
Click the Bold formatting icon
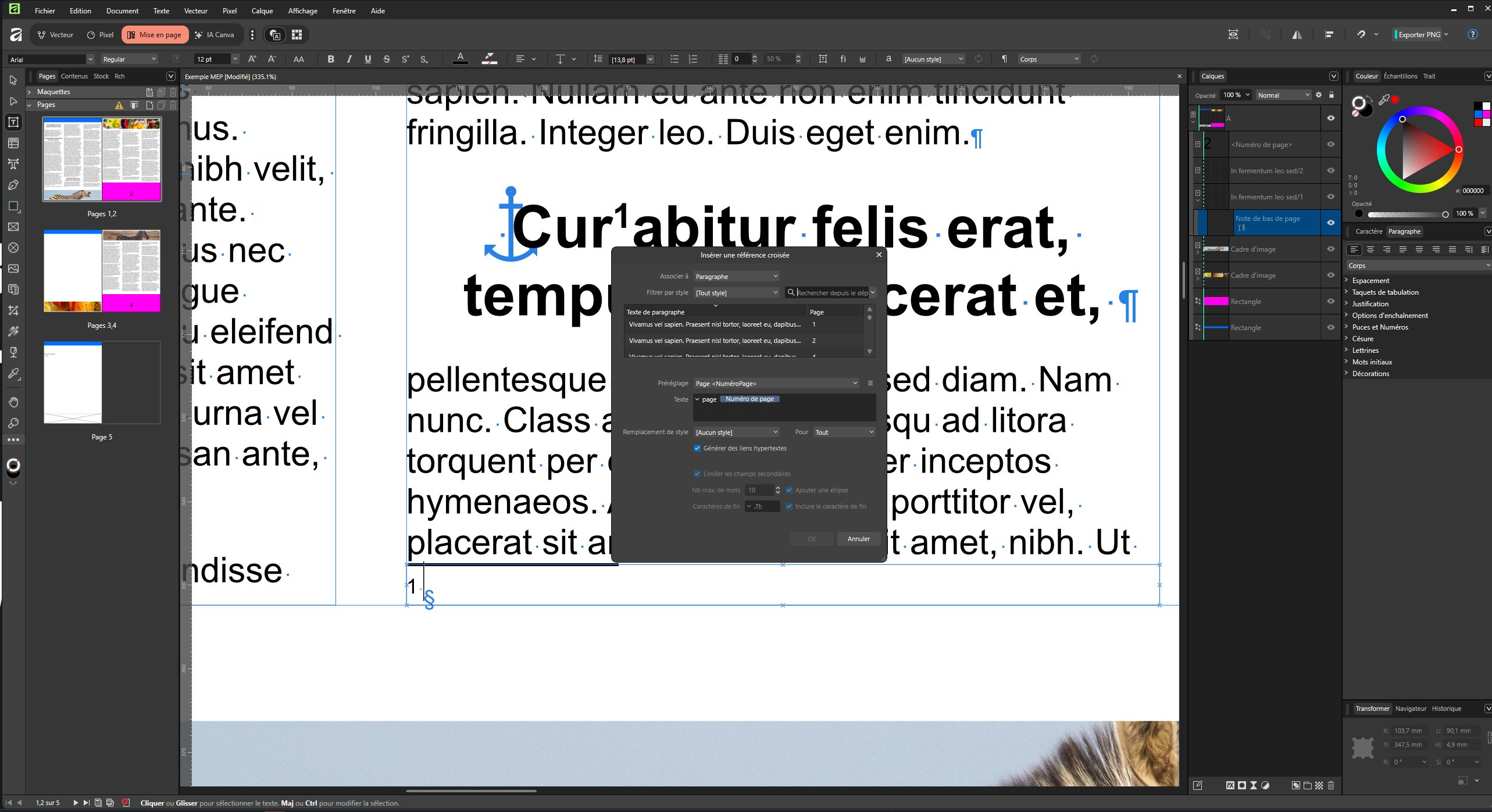click(x=330, y=59)
